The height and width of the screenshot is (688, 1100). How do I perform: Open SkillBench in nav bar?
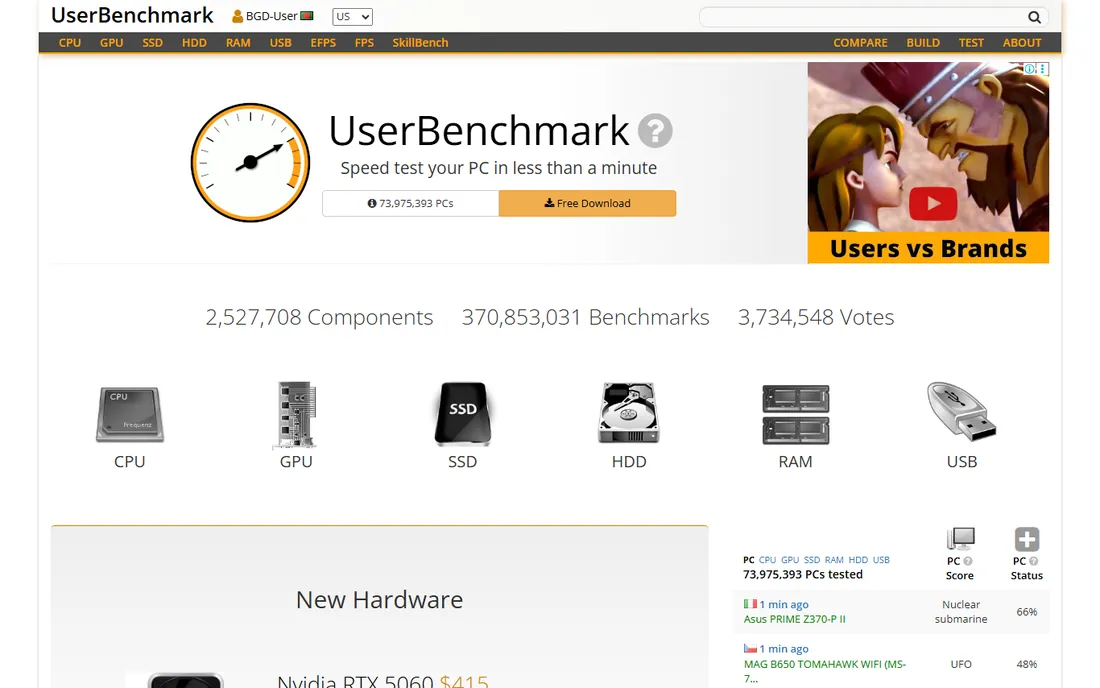(x=420, y=43)
